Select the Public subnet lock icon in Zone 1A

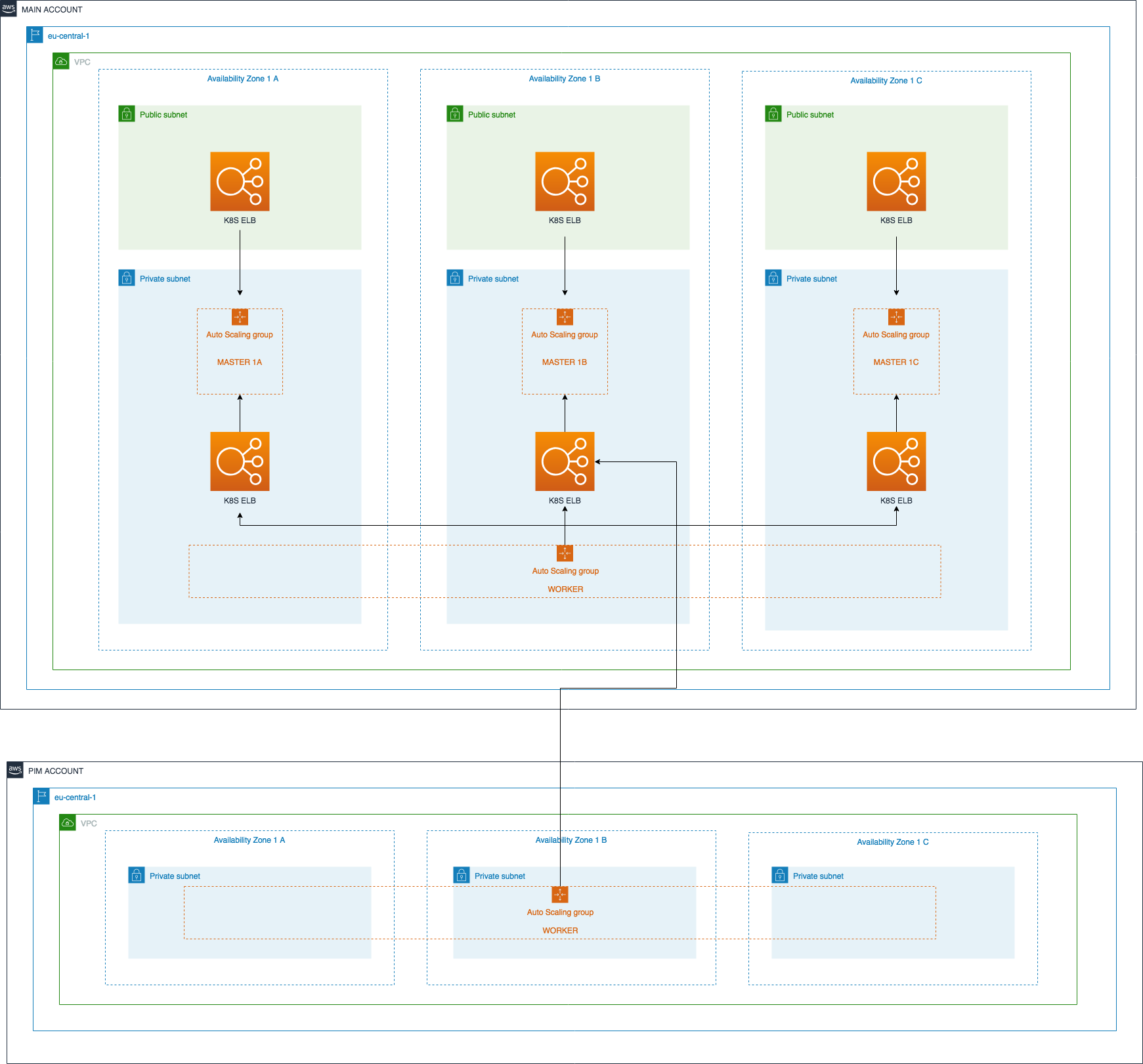126,114
